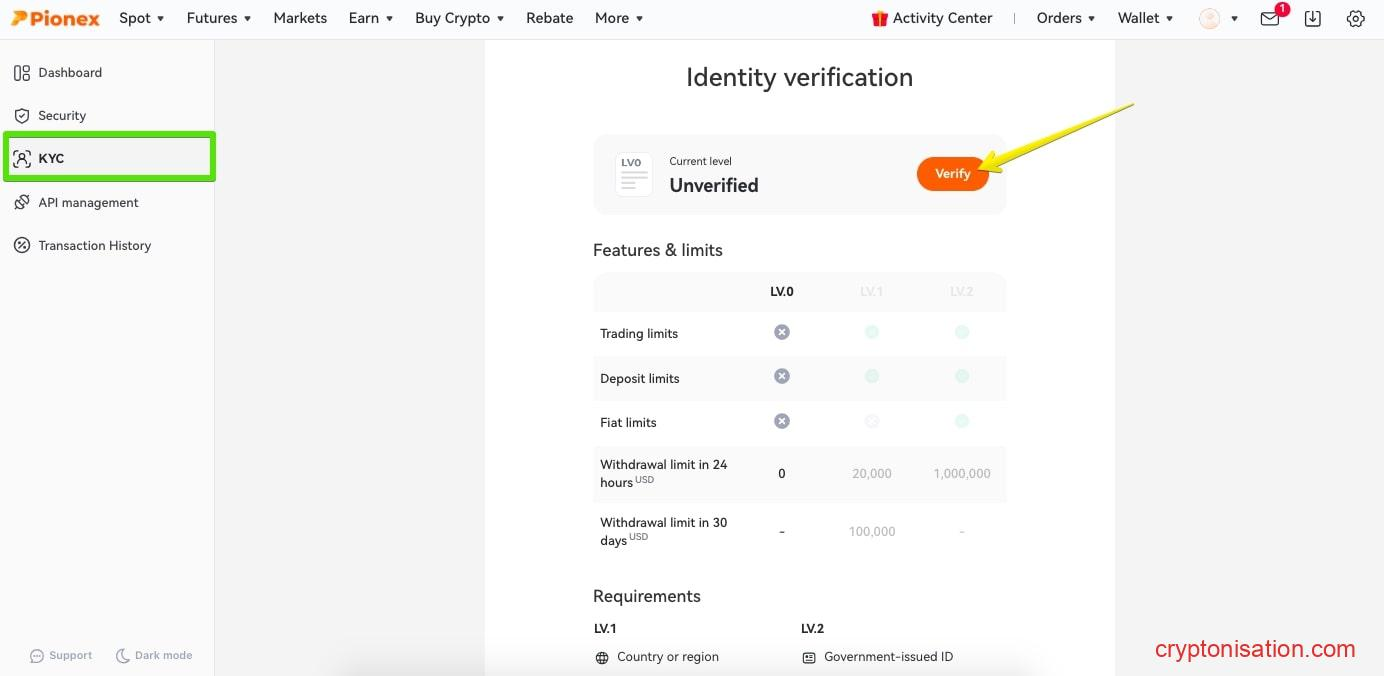Open the Support link
The image size is (1384, 676).
click(61, 656)
